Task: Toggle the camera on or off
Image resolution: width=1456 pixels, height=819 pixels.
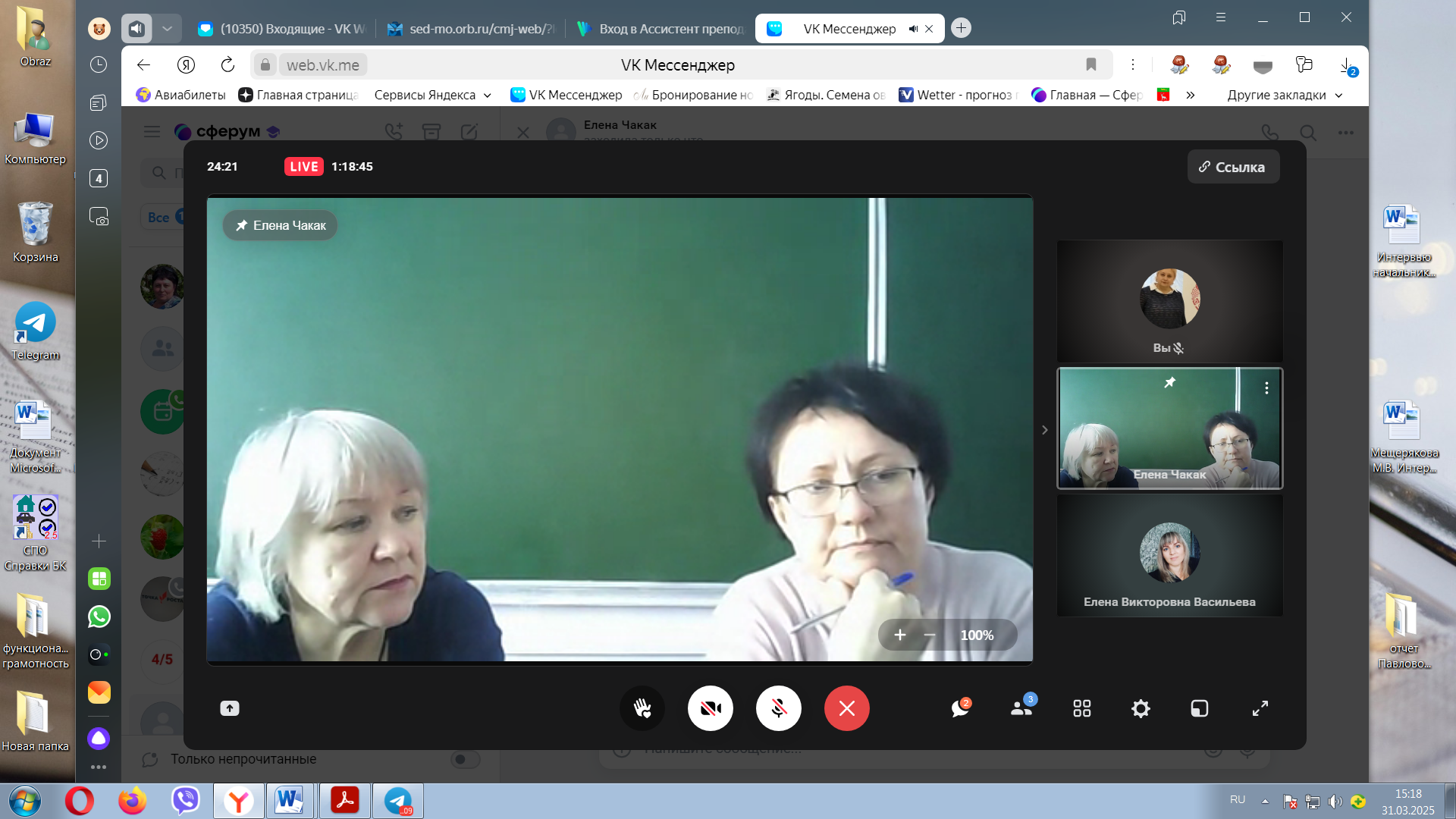Action: [711, 708]
